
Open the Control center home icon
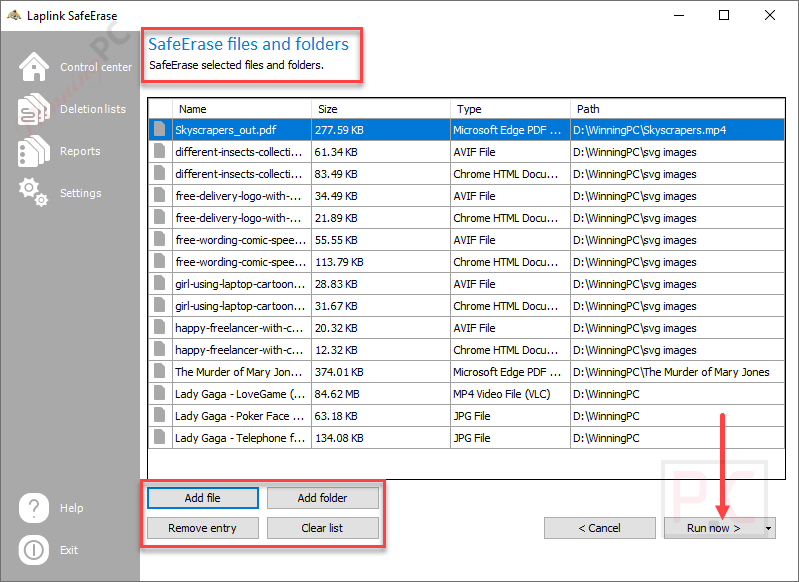click(34, 67)
